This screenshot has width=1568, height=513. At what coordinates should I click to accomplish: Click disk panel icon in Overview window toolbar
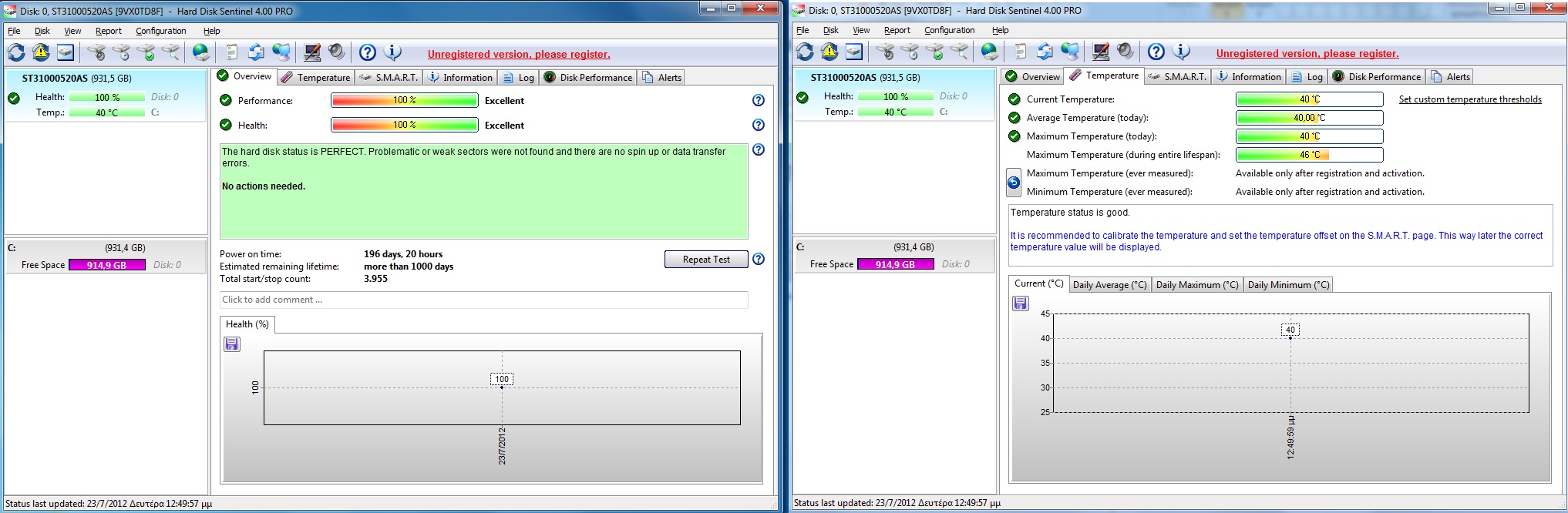pyautogui.click(x=66, y=52)
